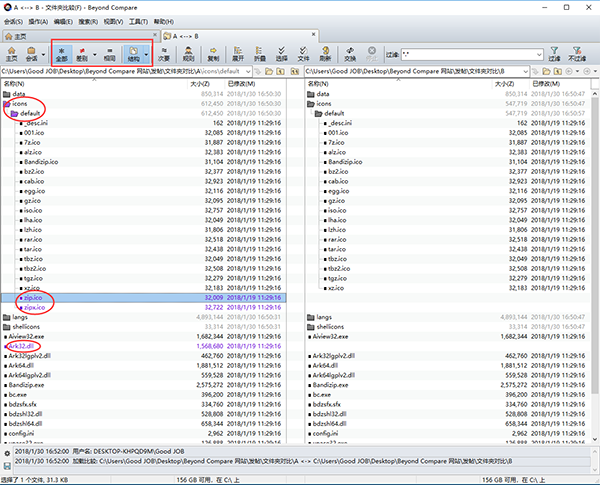The width and height of the screenshot is (600, 485).
Task: Open the Differences (差别) dropdown arrow
Action: (95, 54)
